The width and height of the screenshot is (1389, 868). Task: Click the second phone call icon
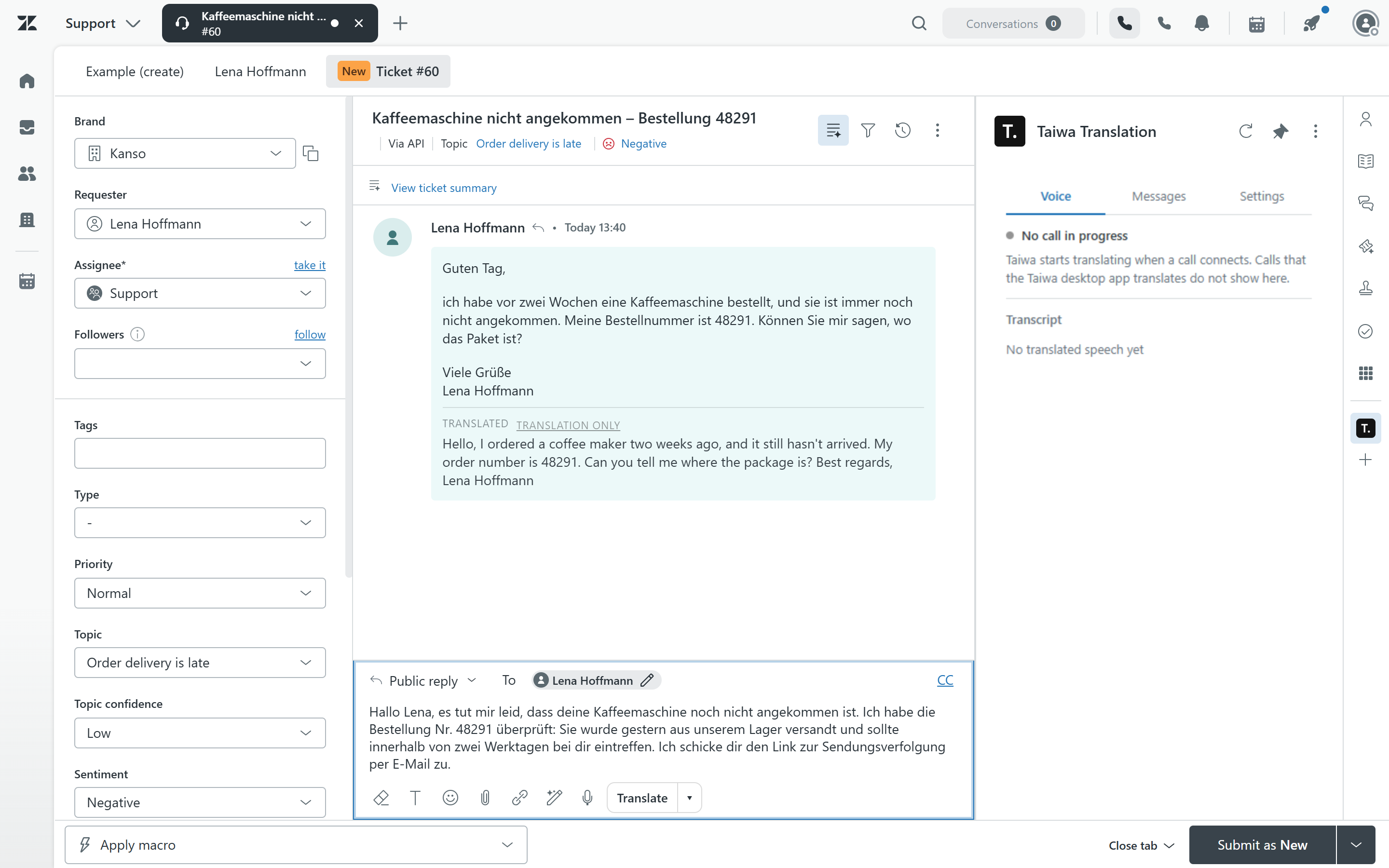[x=1164, y=24]
